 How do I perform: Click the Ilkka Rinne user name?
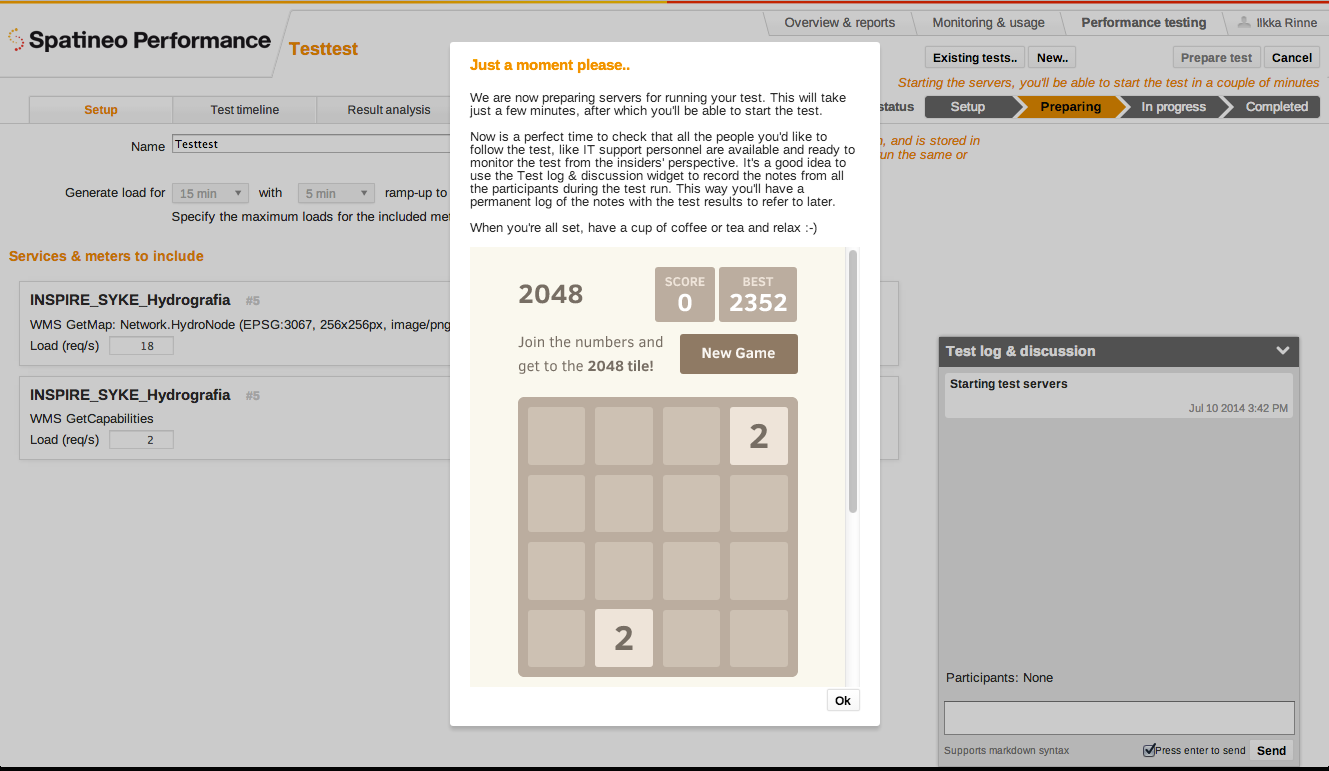pos(1287,22)
